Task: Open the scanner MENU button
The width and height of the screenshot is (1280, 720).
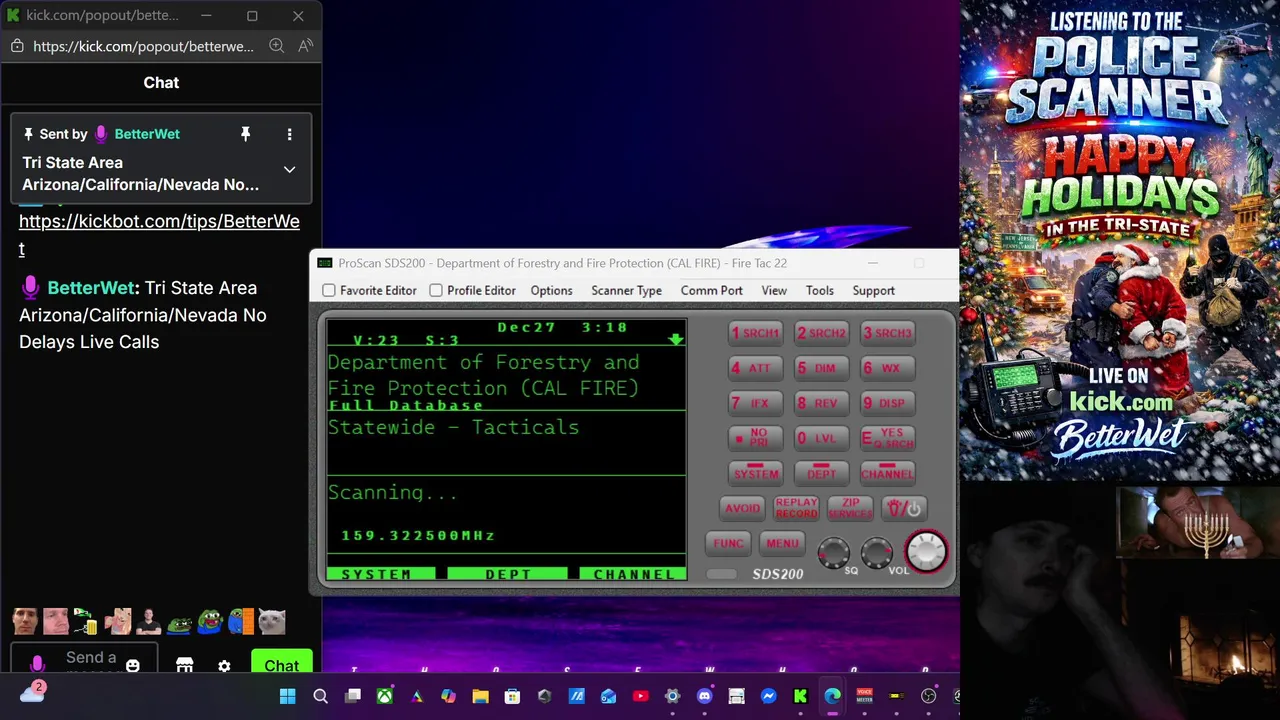Action: click(x=782, y=543)
